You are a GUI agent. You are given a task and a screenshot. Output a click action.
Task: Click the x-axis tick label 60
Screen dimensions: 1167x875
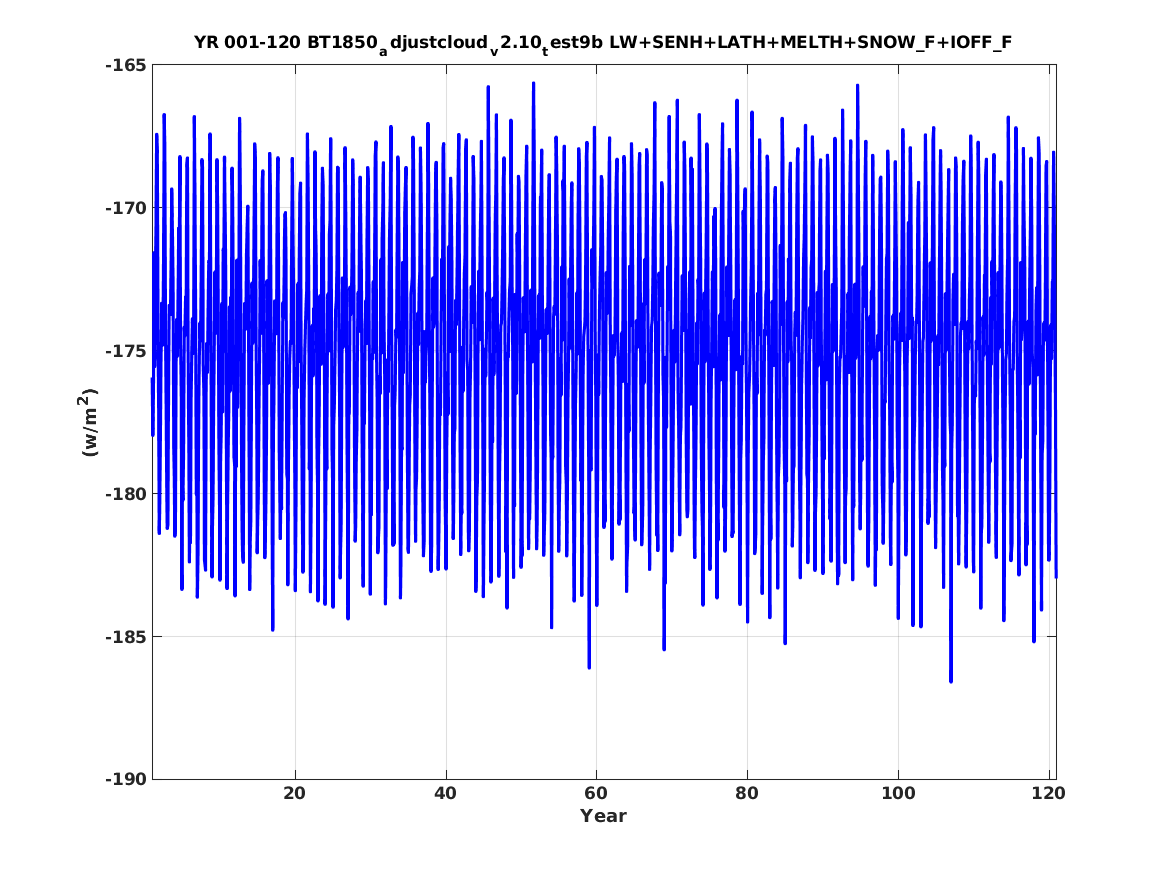pos(596,794)
